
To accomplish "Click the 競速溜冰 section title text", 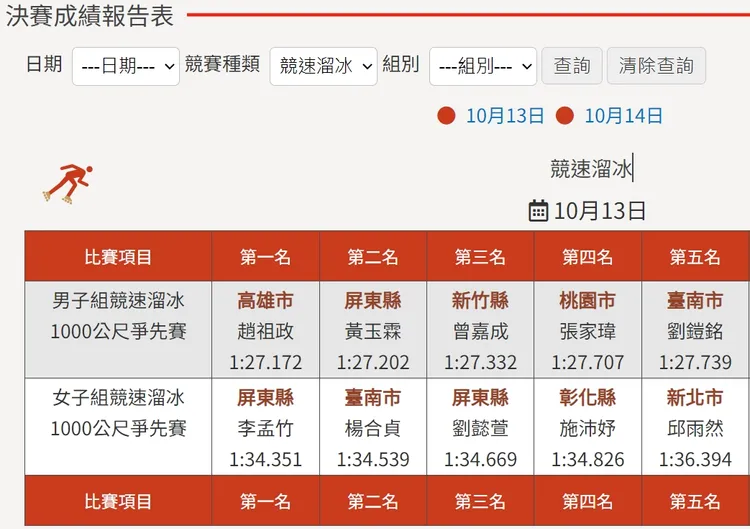I will pyautogui.click(x=591, y=169).
